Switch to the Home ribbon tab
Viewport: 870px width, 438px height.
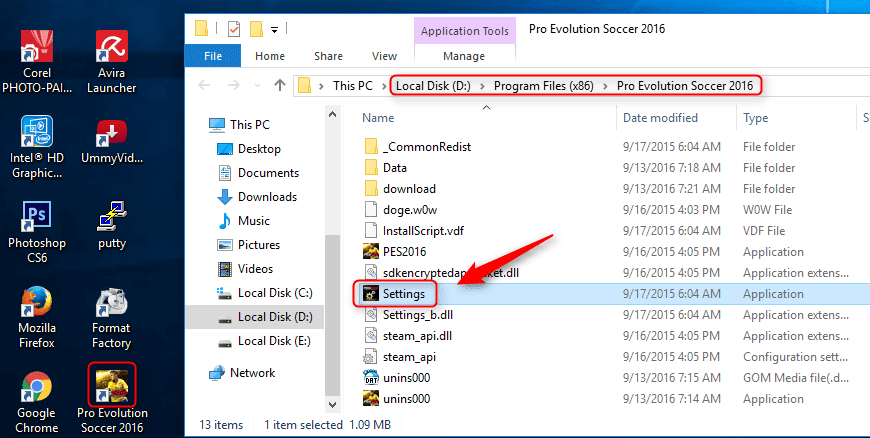point(270,56)
